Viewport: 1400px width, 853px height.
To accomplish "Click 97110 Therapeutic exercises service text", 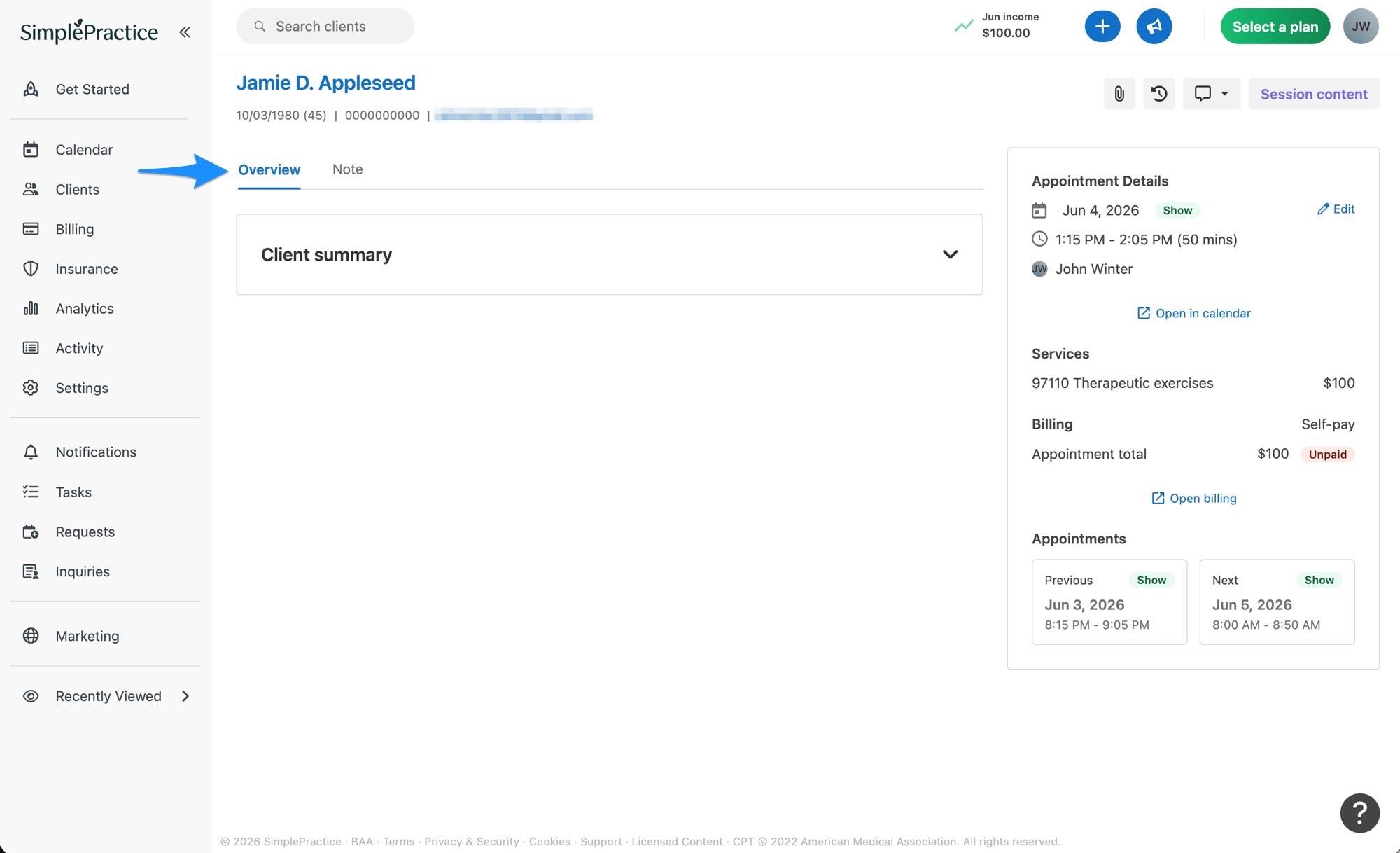I will (1122, 383).
